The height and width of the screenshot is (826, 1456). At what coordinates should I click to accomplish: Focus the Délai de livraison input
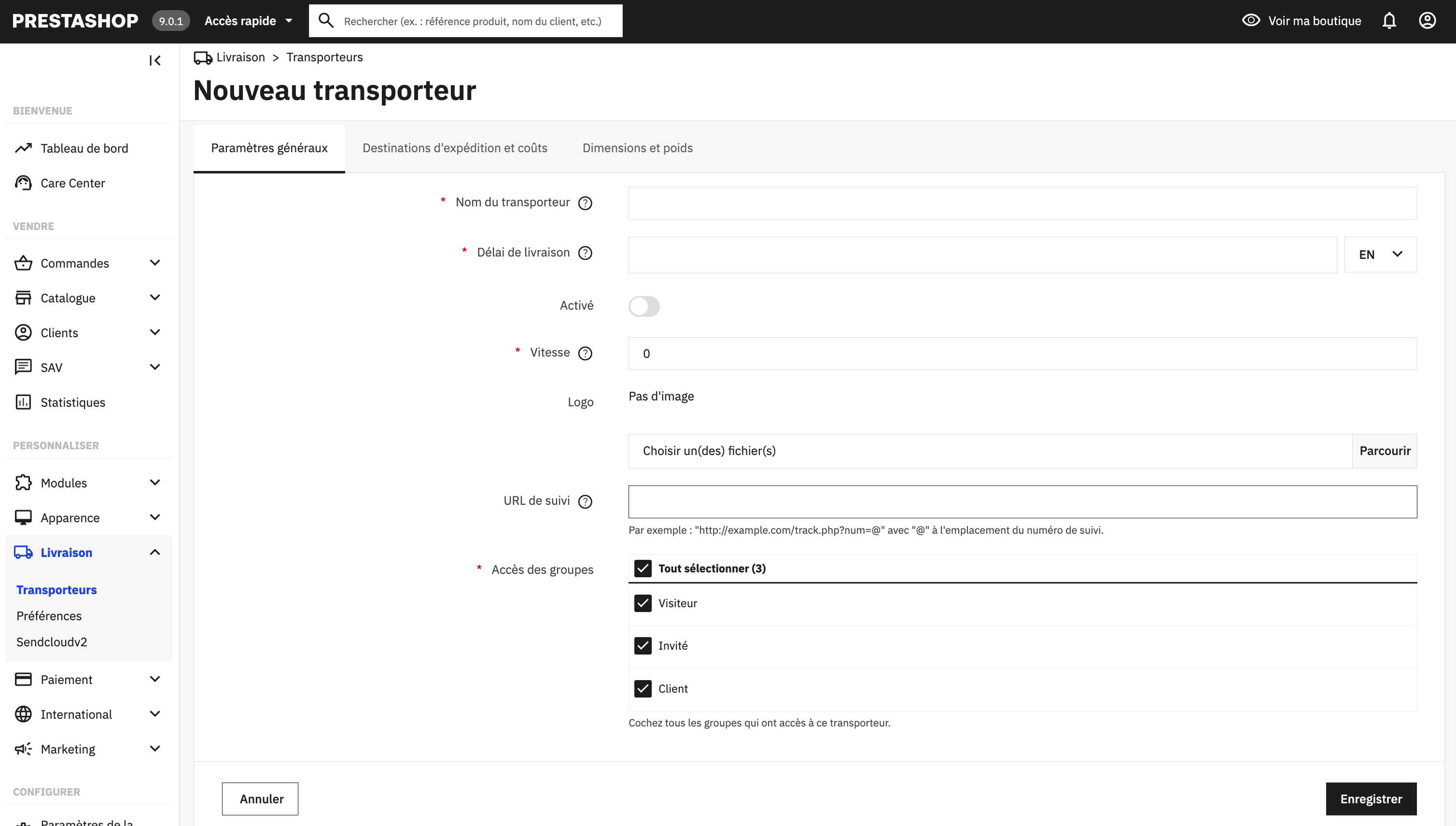coord(982,255)
